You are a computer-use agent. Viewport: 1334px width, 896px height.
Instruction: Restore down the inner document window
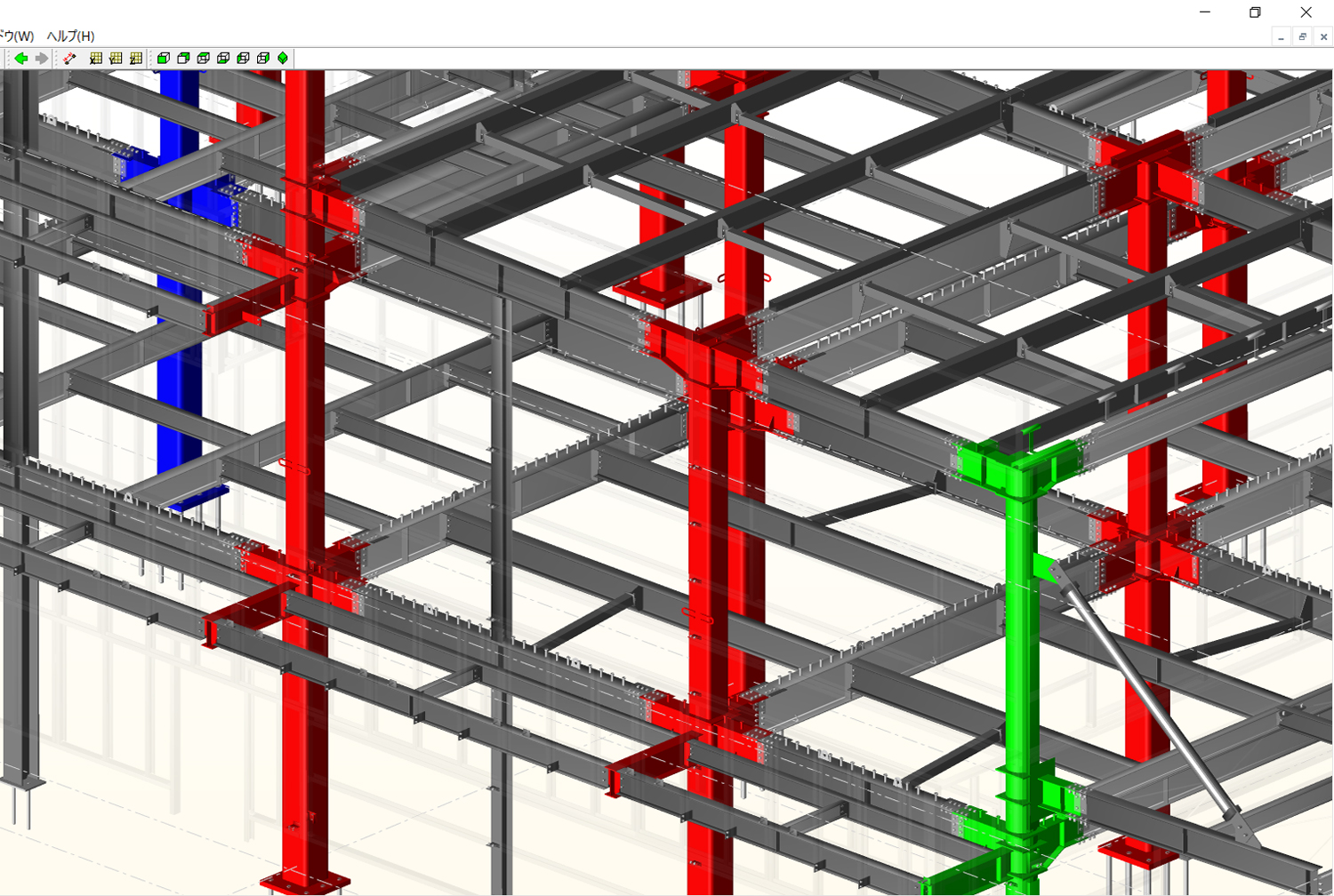click(x=1302, y=36)
